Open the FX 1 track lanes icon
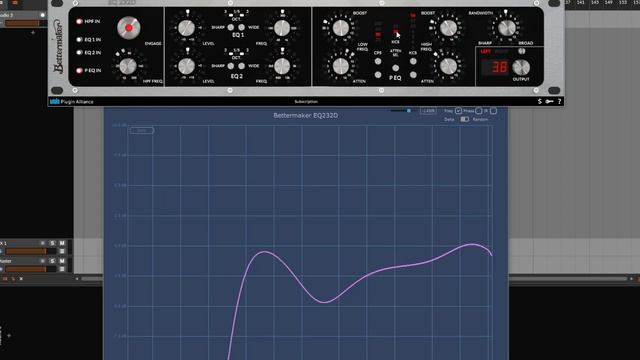This screenshot has height=360, width=640. (x=62, y=251)
